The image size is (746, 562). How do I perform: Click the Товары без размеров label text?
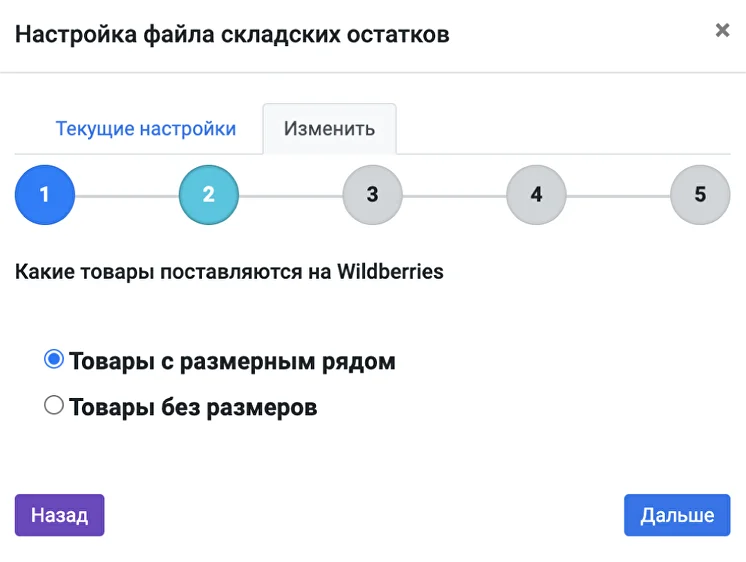(x=193, y=407)
